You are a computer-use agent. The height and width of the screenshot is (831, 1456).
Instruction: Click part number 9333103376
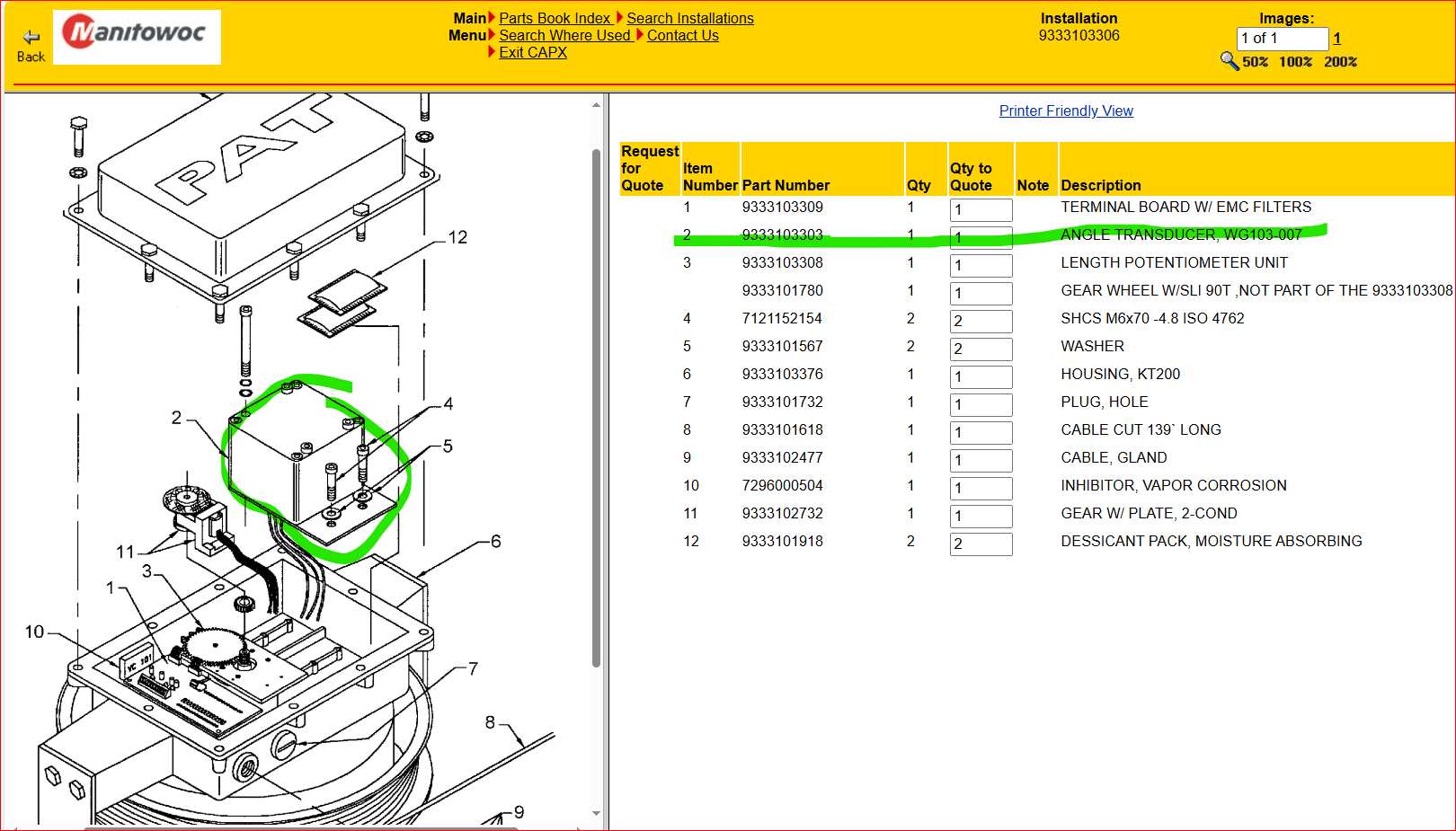(x=782, y=374)
